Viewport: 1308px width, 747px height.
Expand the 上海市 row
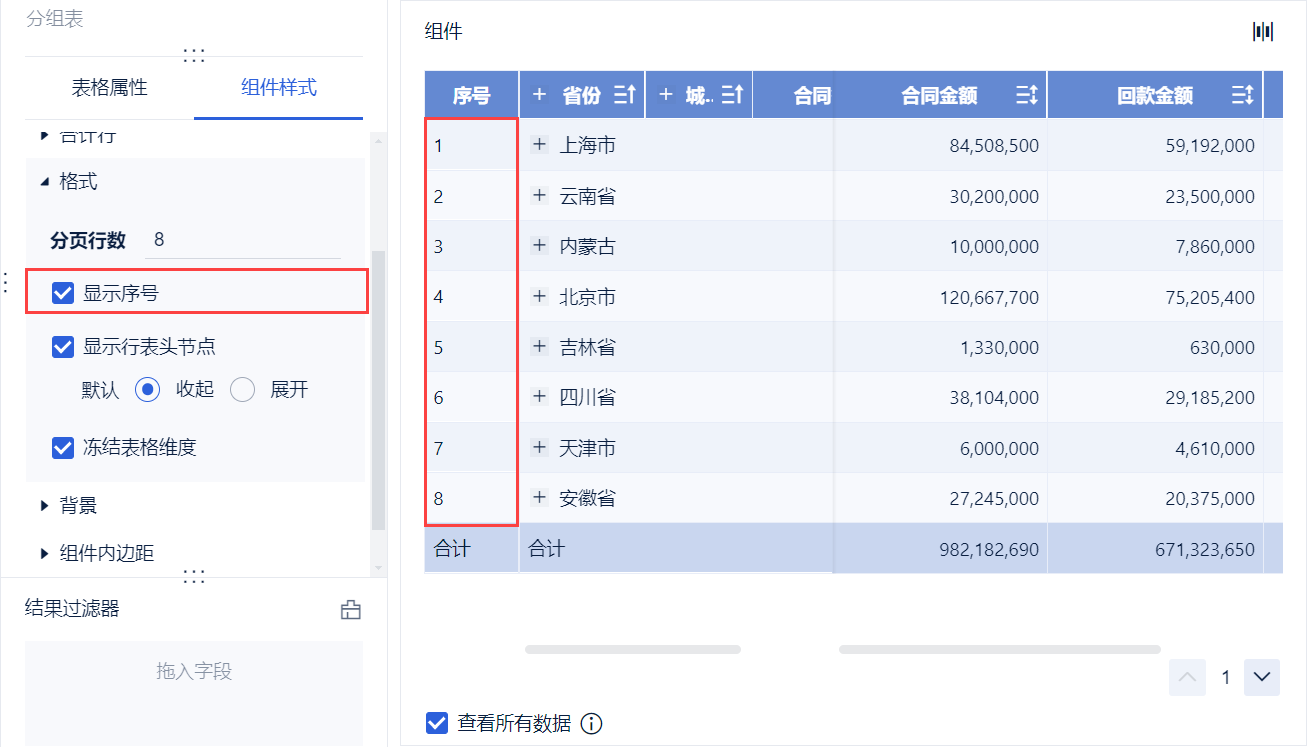tap(539, 145)
